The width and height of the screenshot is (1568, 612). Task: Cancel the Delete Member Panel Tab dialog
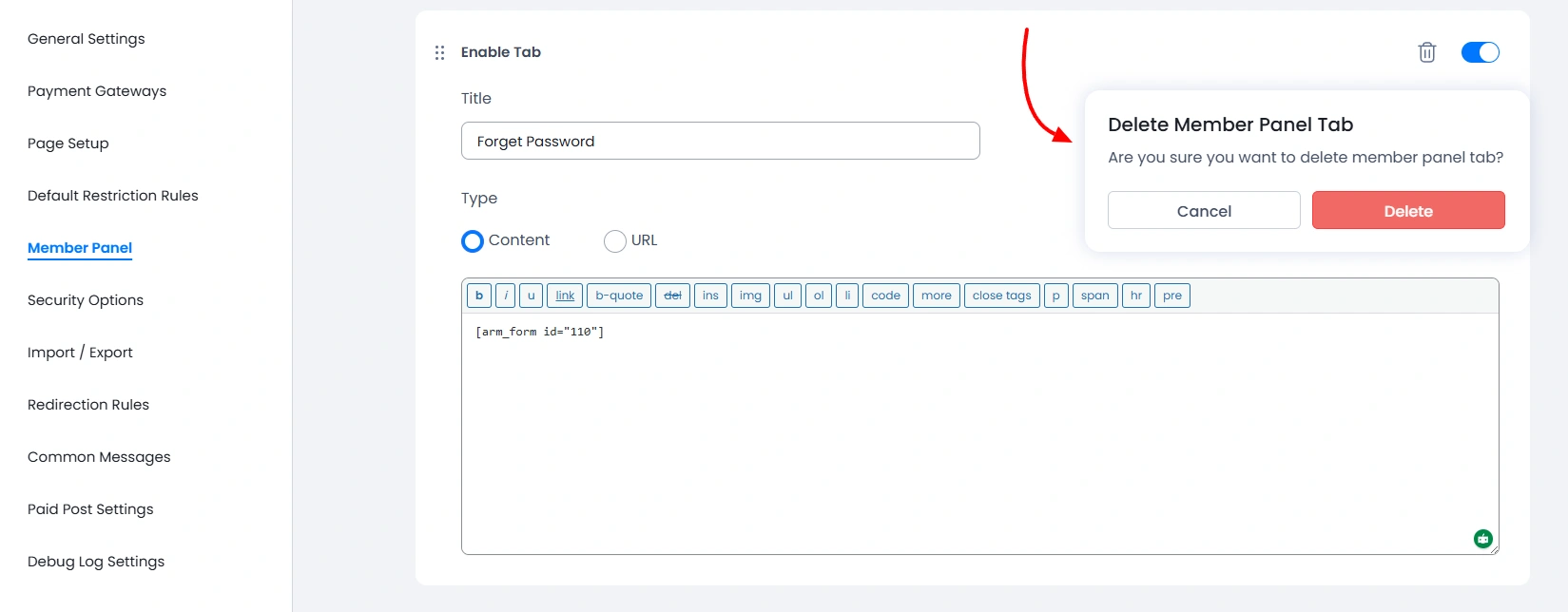(x=1204, y=210)
